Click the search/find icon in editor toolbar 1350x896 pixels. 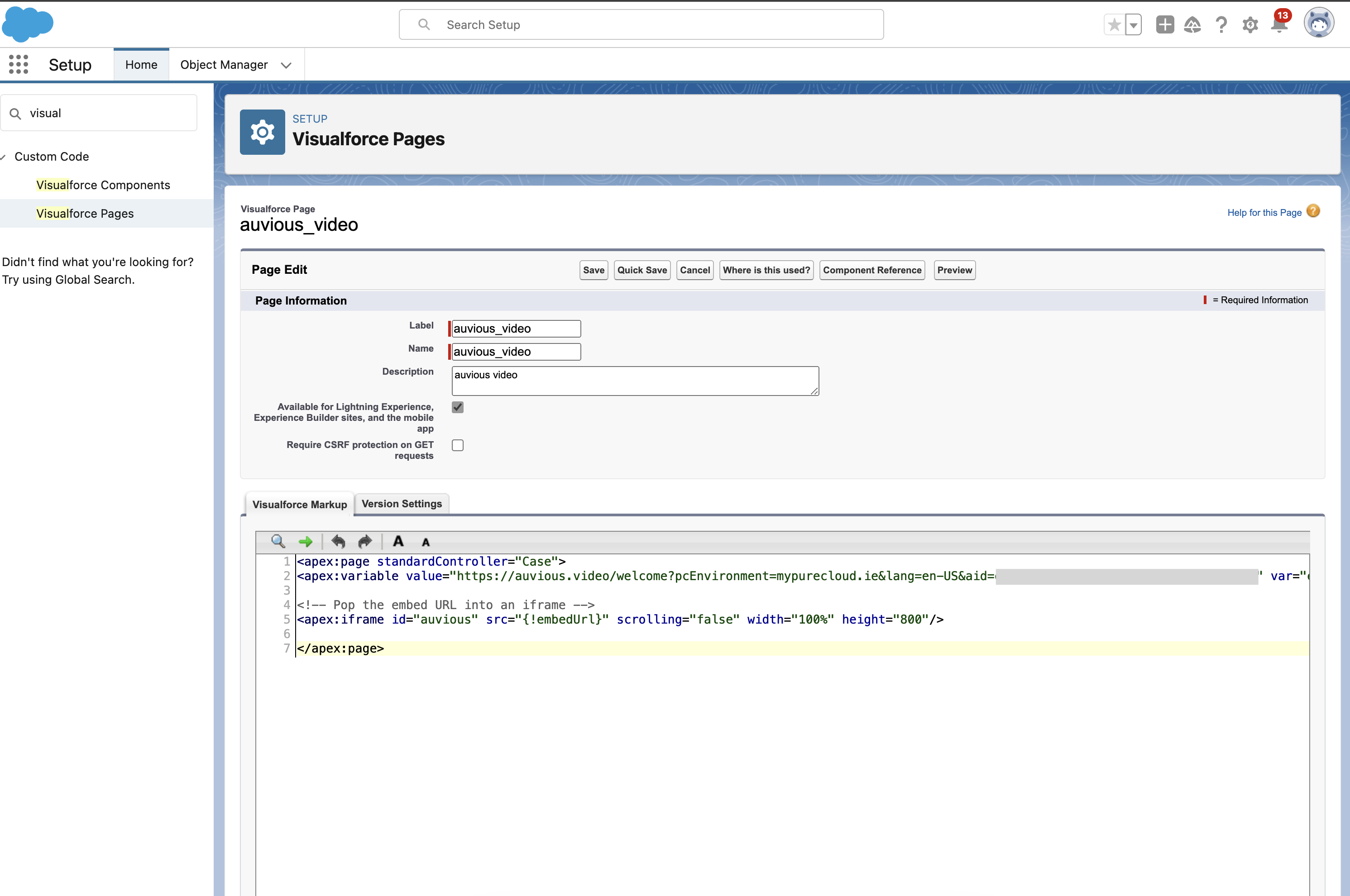tap(278, 541)
